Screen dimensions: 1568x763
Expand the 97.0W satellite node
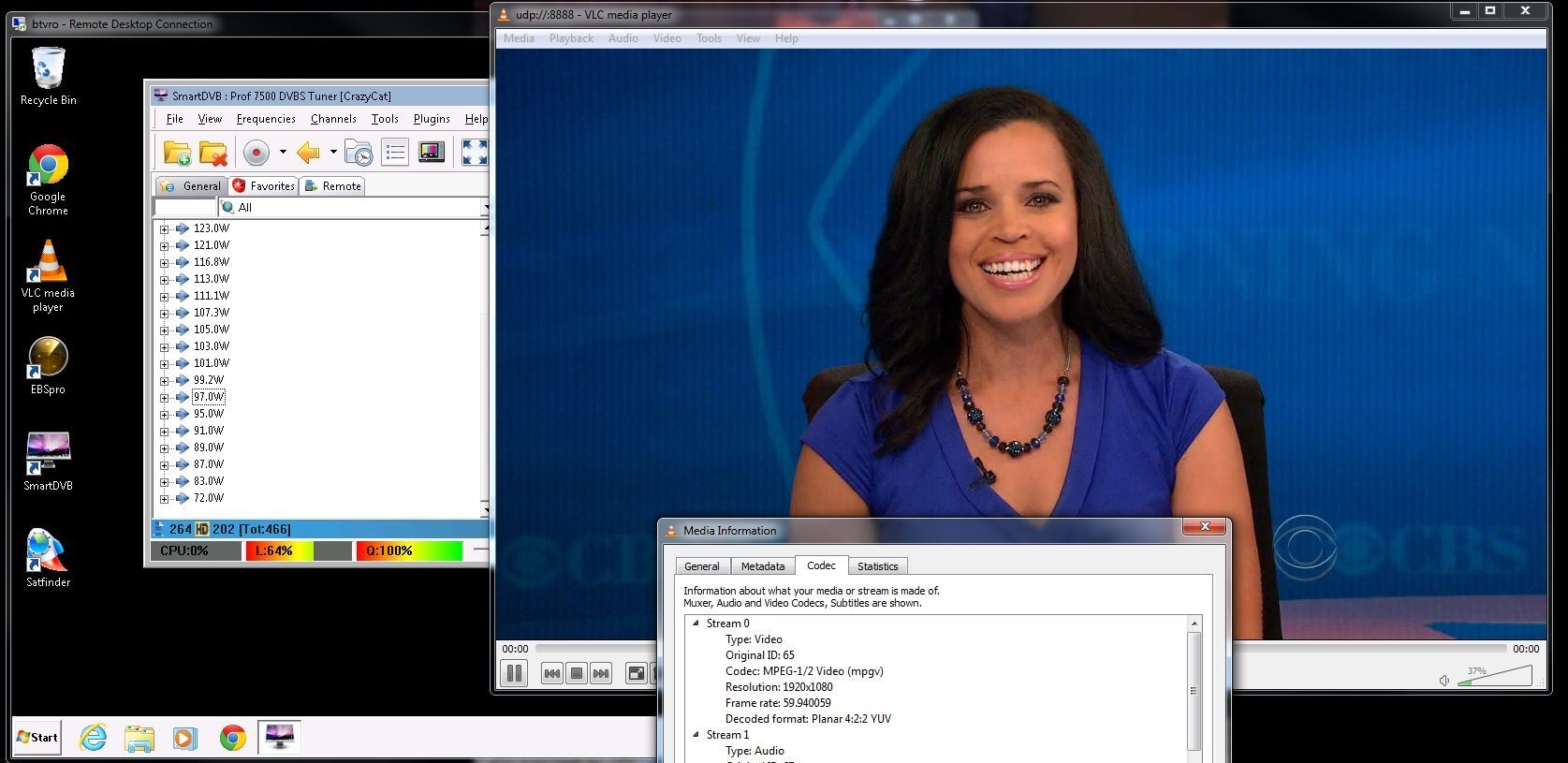click(165, 397)
